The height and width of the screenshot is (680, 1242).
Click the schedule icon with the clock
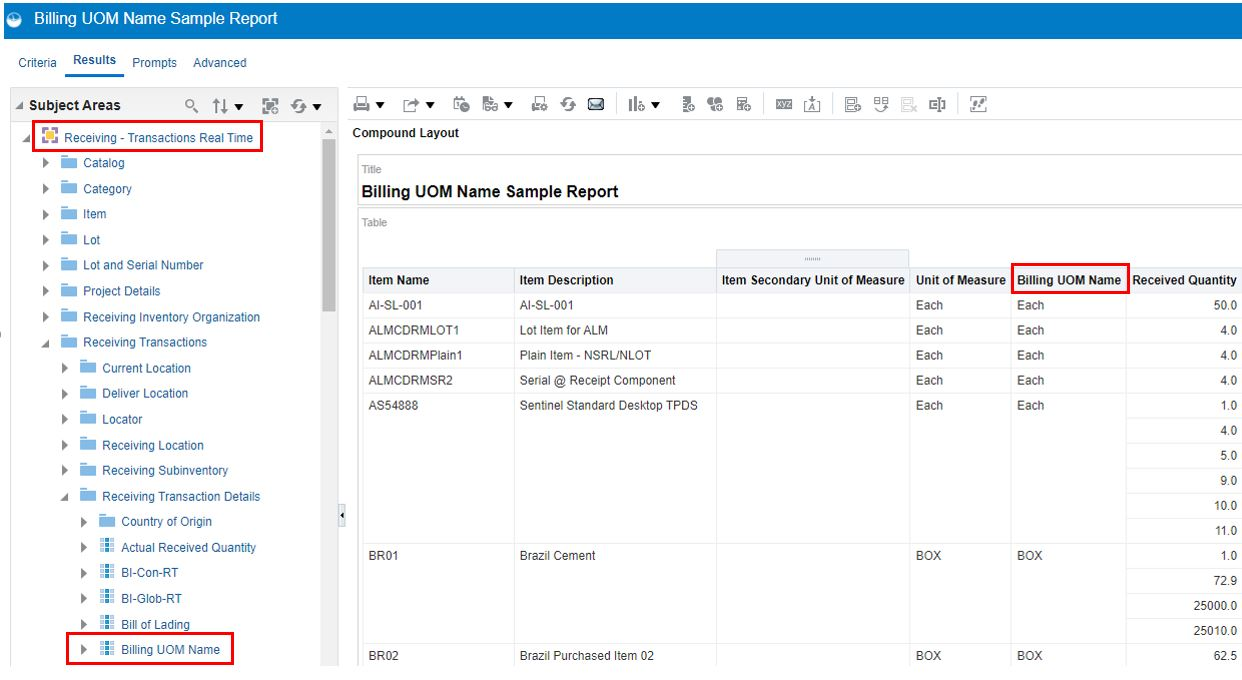[461, 105]
